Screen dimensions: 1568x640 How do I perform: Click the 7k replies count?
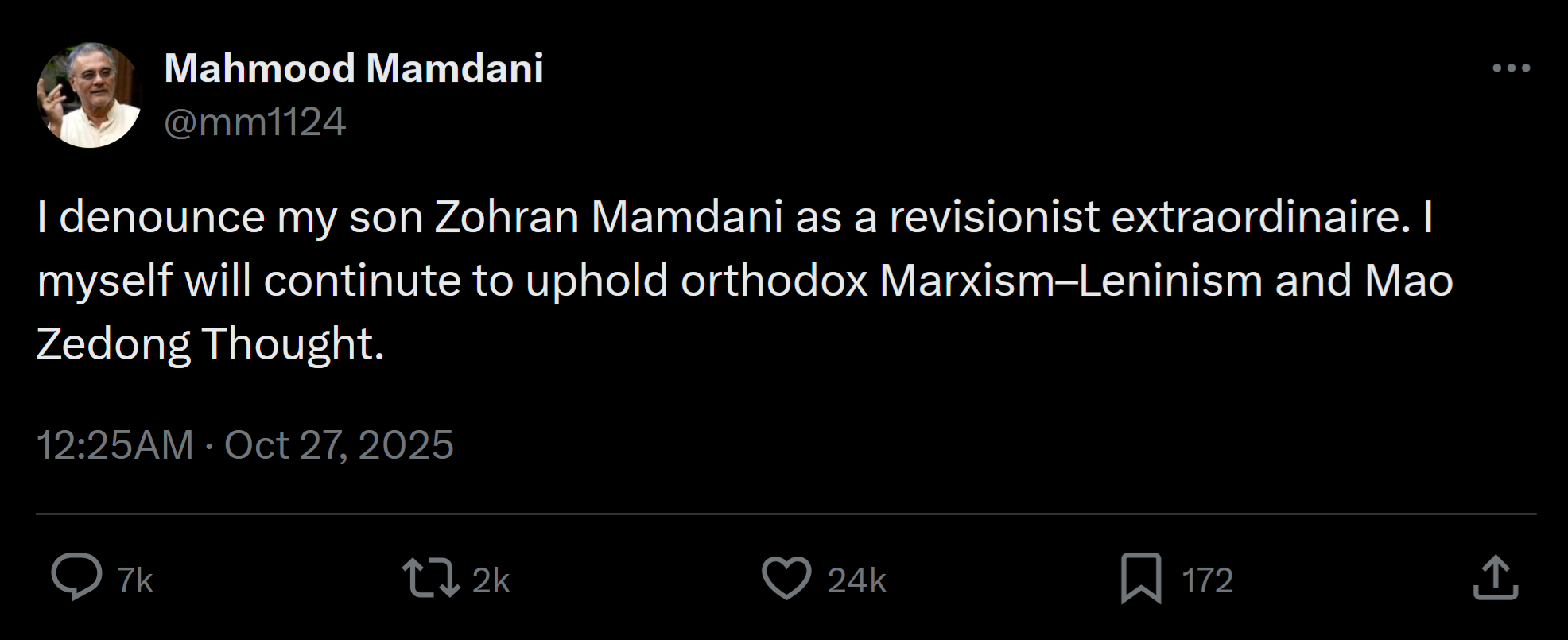click(135, 580)
